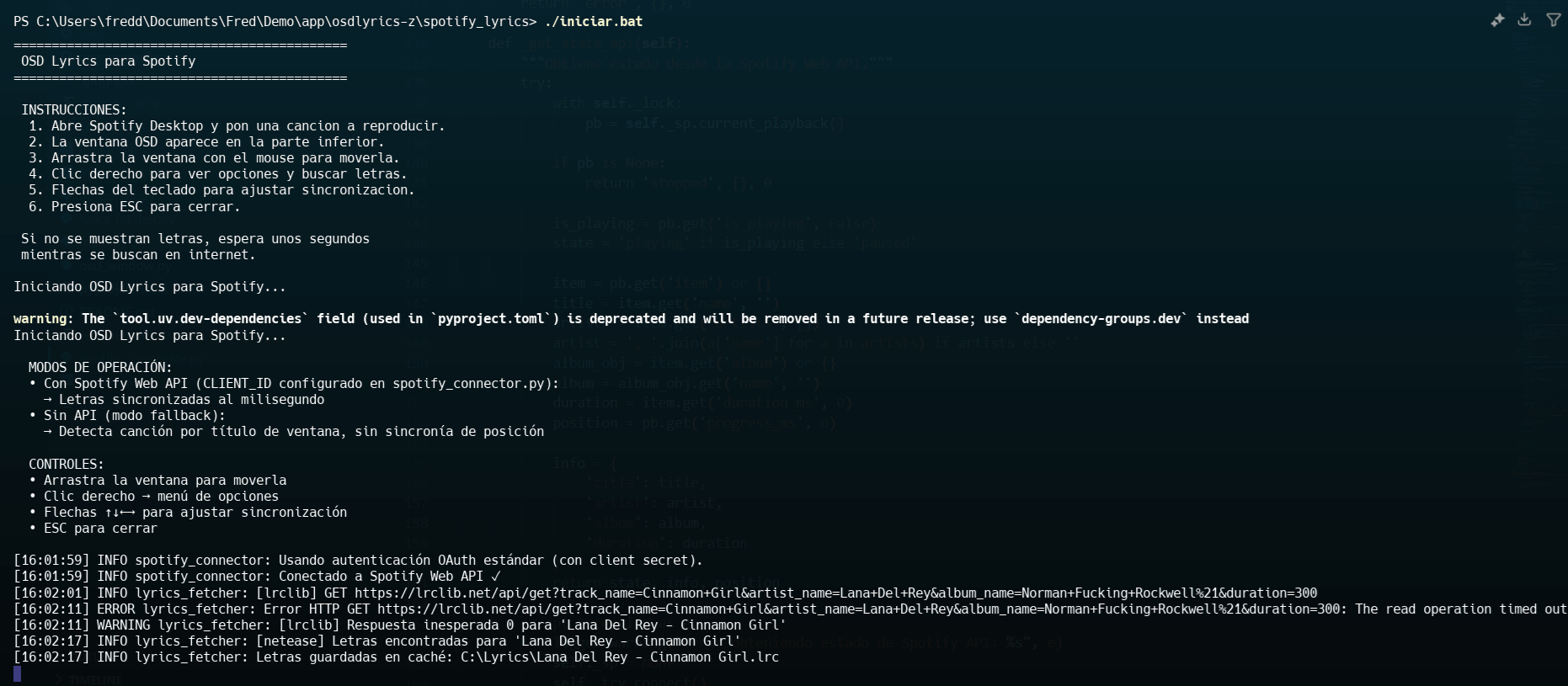Open the lrclib URL in the ERROR line
Screen dimensions: 1568x686
[x=858, y=609]
